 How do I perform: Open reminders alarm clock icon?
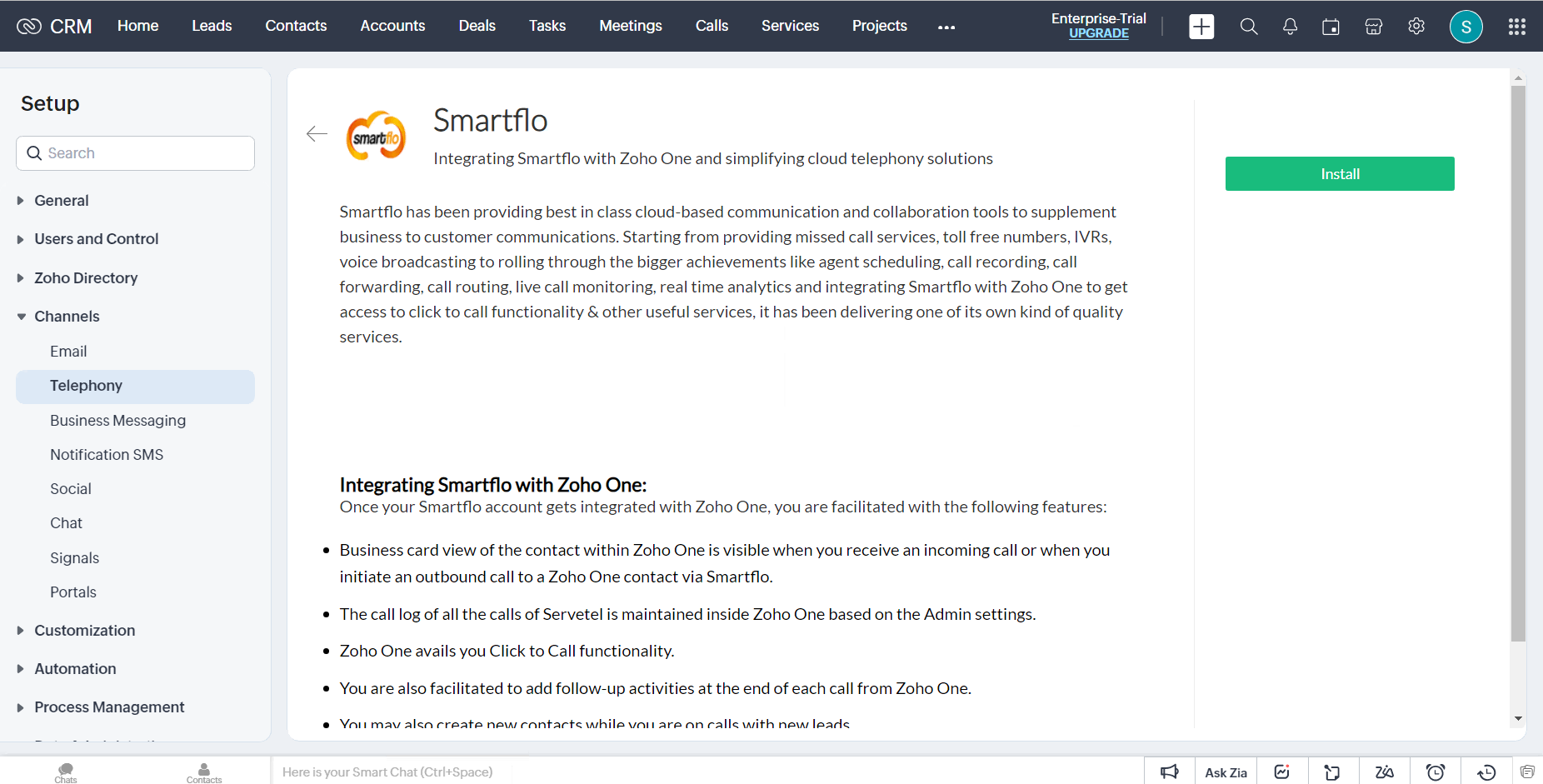click(1435, 772)
